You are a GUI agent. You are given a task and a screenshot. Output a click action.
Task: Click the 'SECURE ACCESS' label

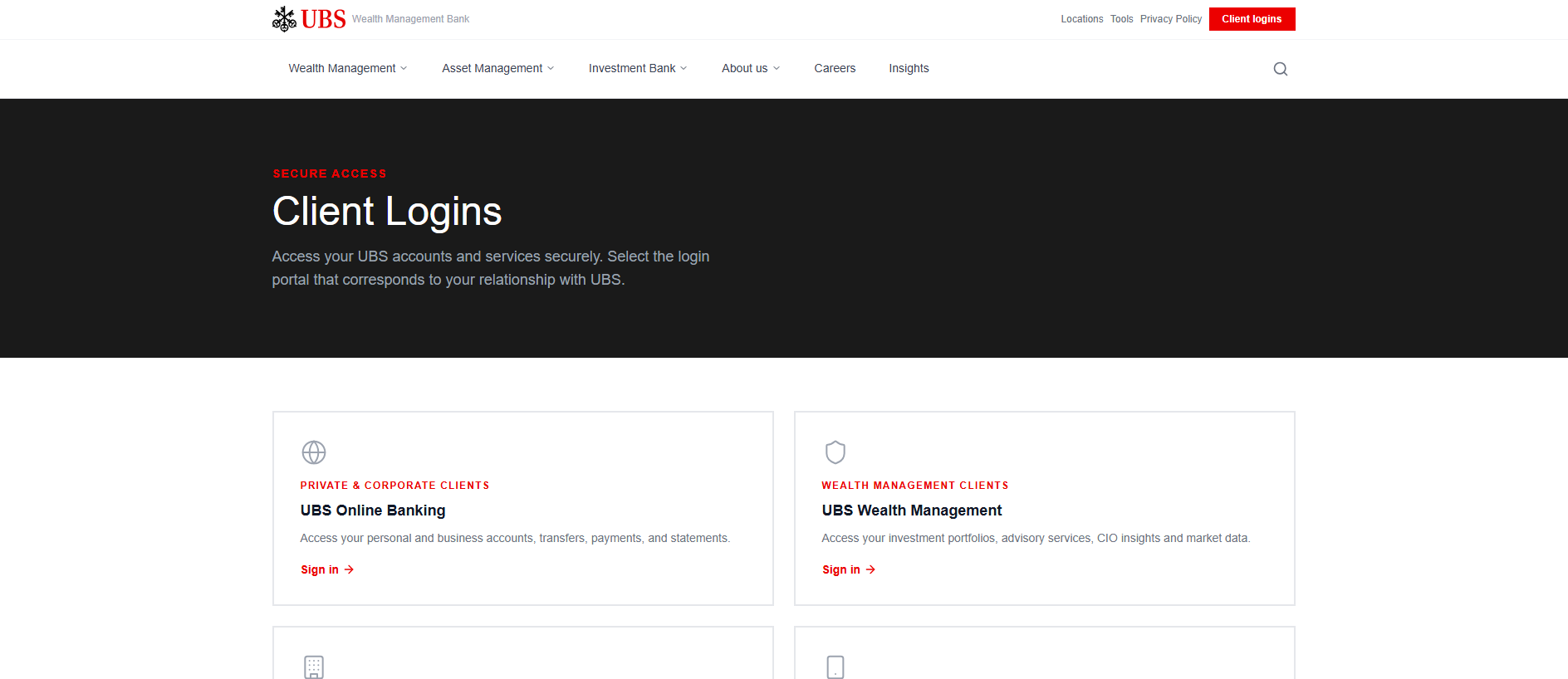(x=330, y=173)
